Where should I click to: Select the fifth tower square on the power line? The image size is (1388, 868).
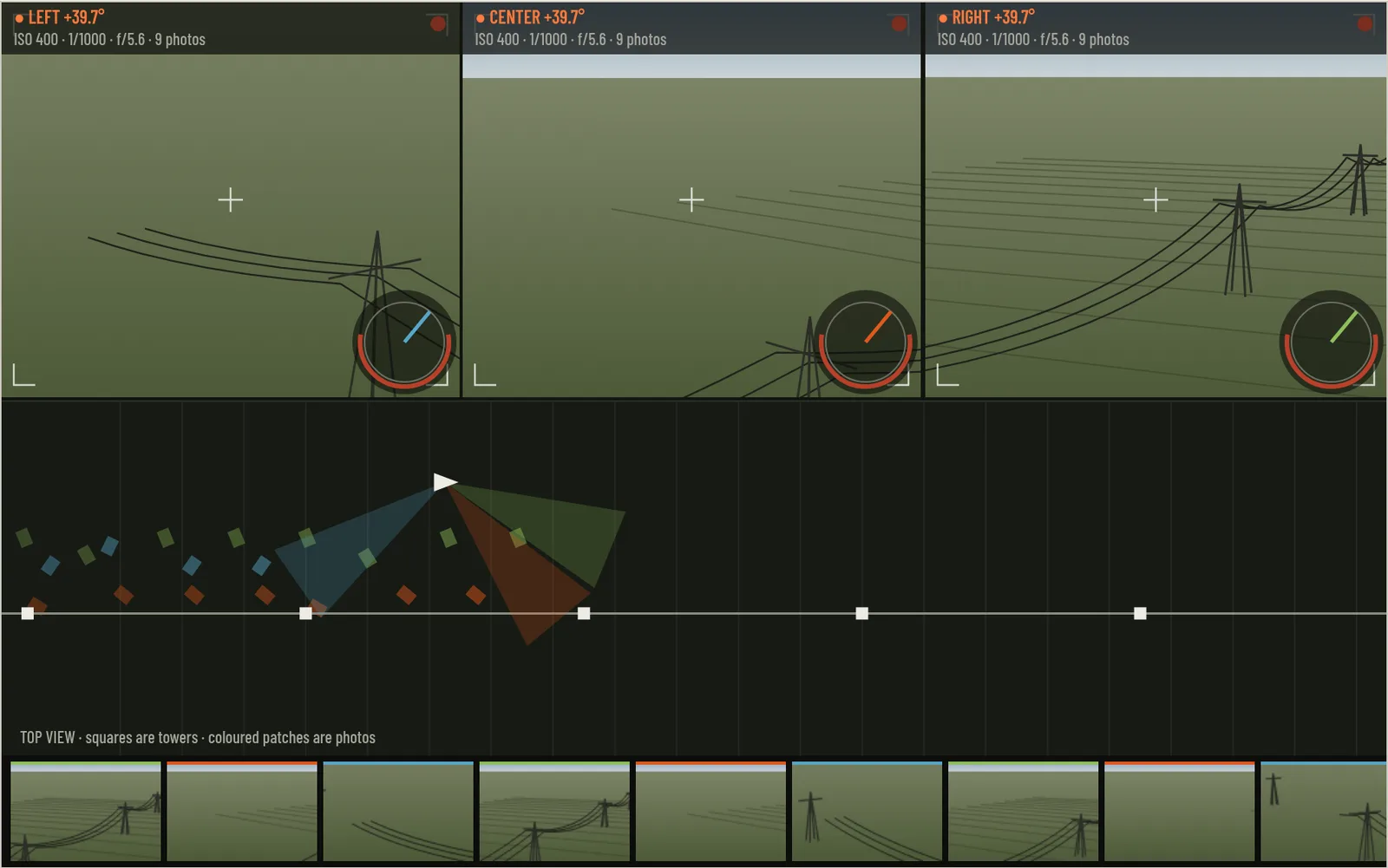tap(1141, 613)
